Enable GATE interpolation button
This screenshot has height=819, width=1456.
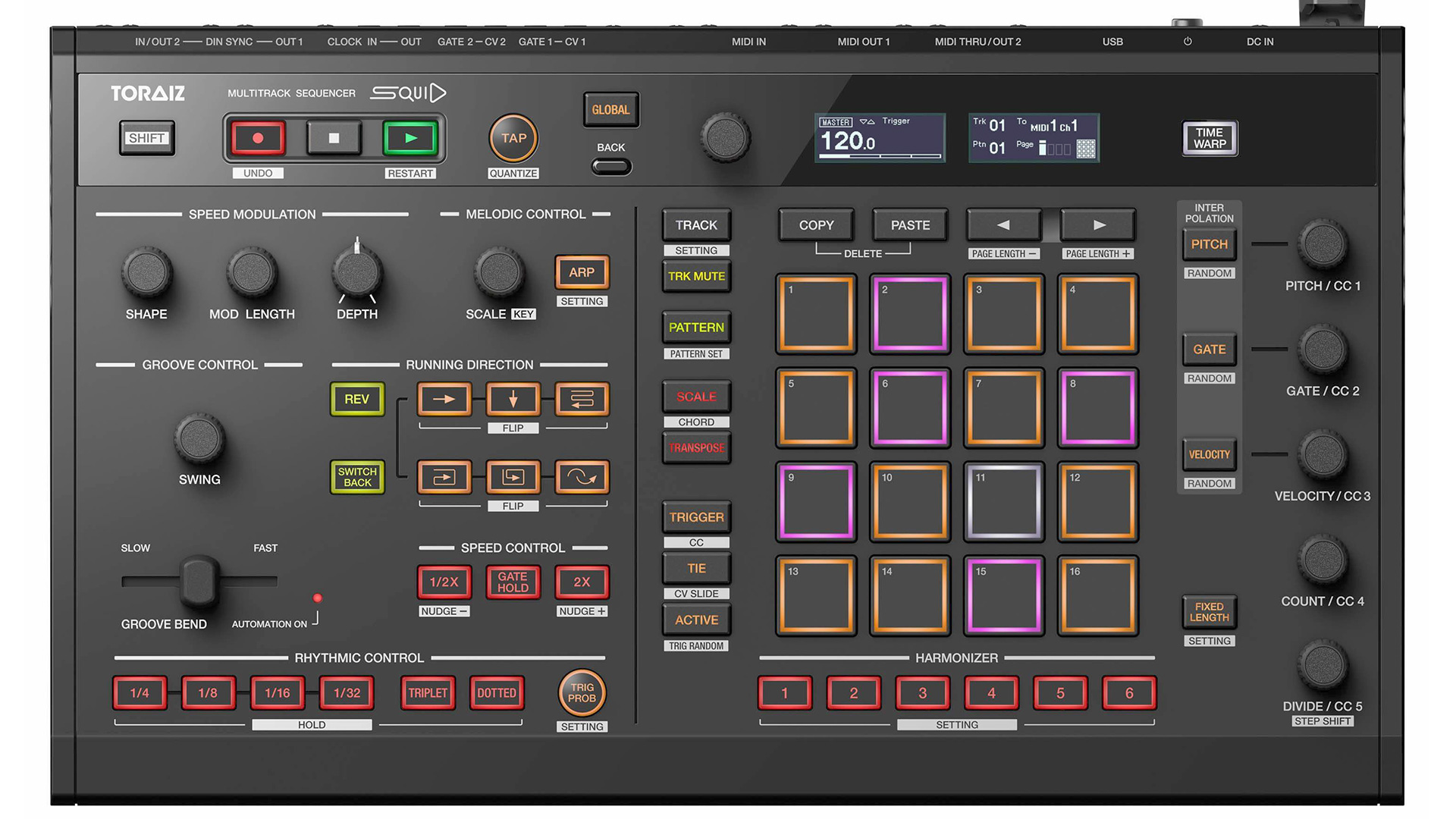click(1209, 350)
